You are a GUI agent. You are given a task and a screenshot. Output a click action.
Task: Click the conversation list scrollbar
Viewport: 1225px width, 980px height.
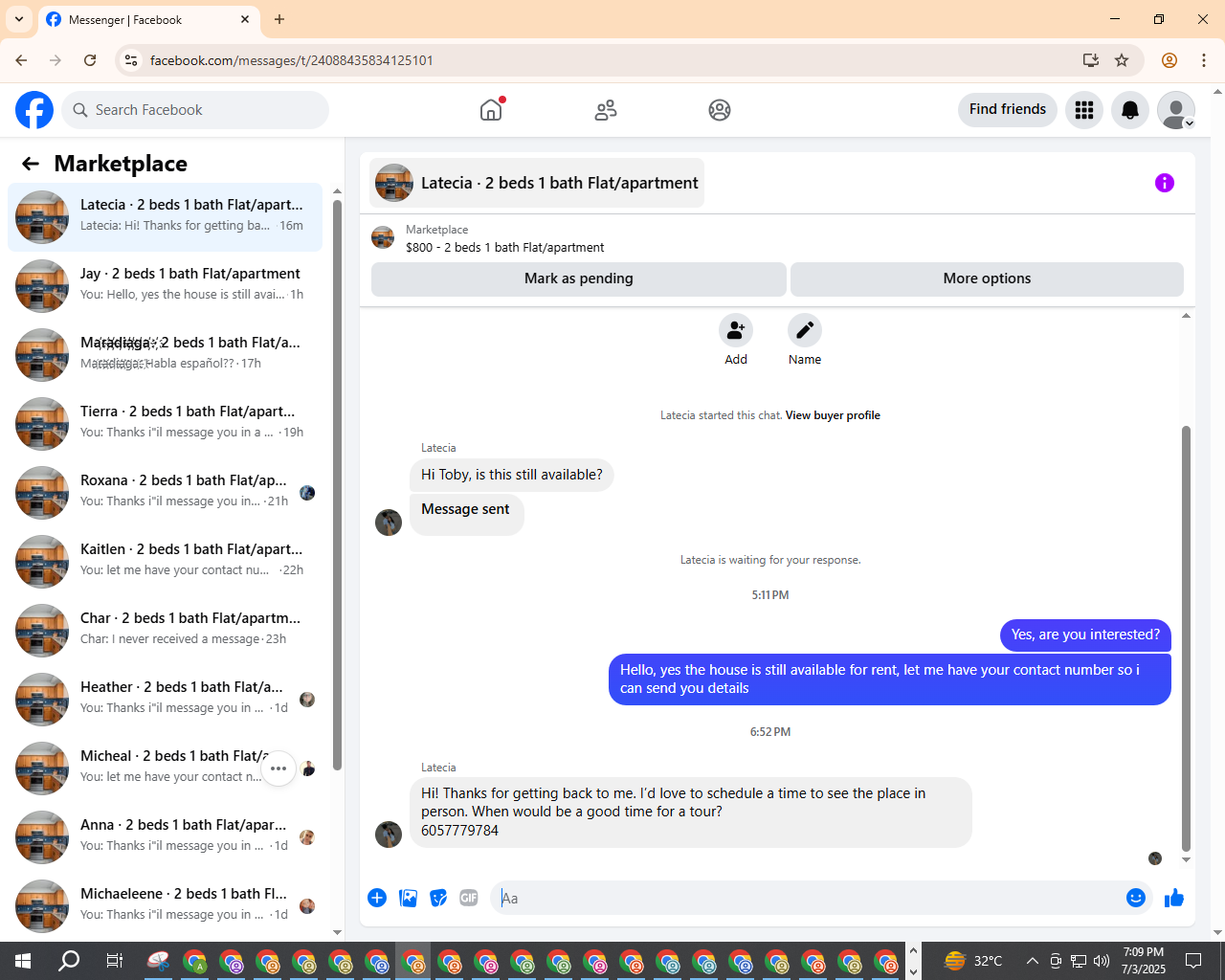point(337,483)
